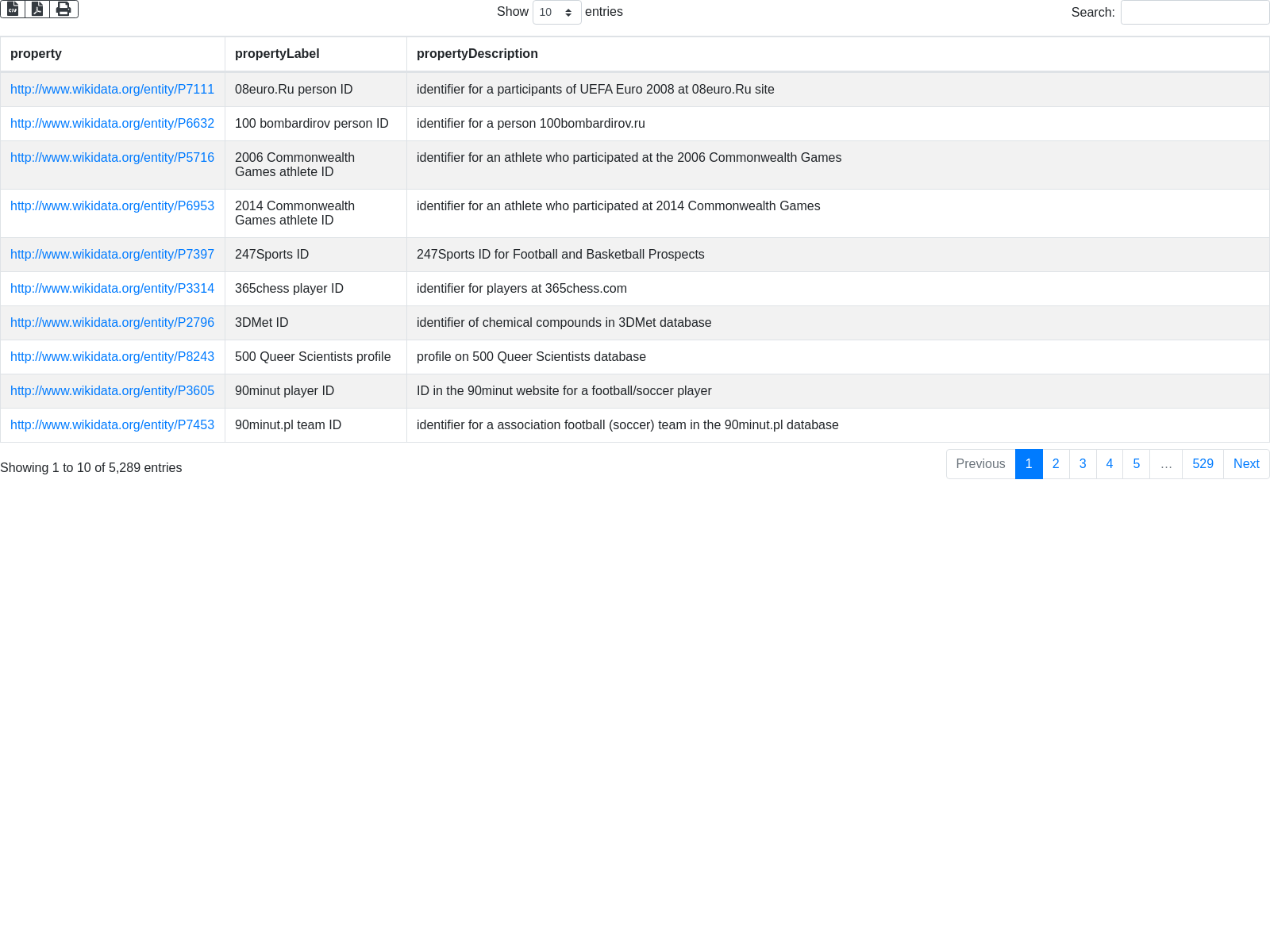Click the print icon
The height and width of the screenshot is (952, 1270).
click(x=63, y=9)
